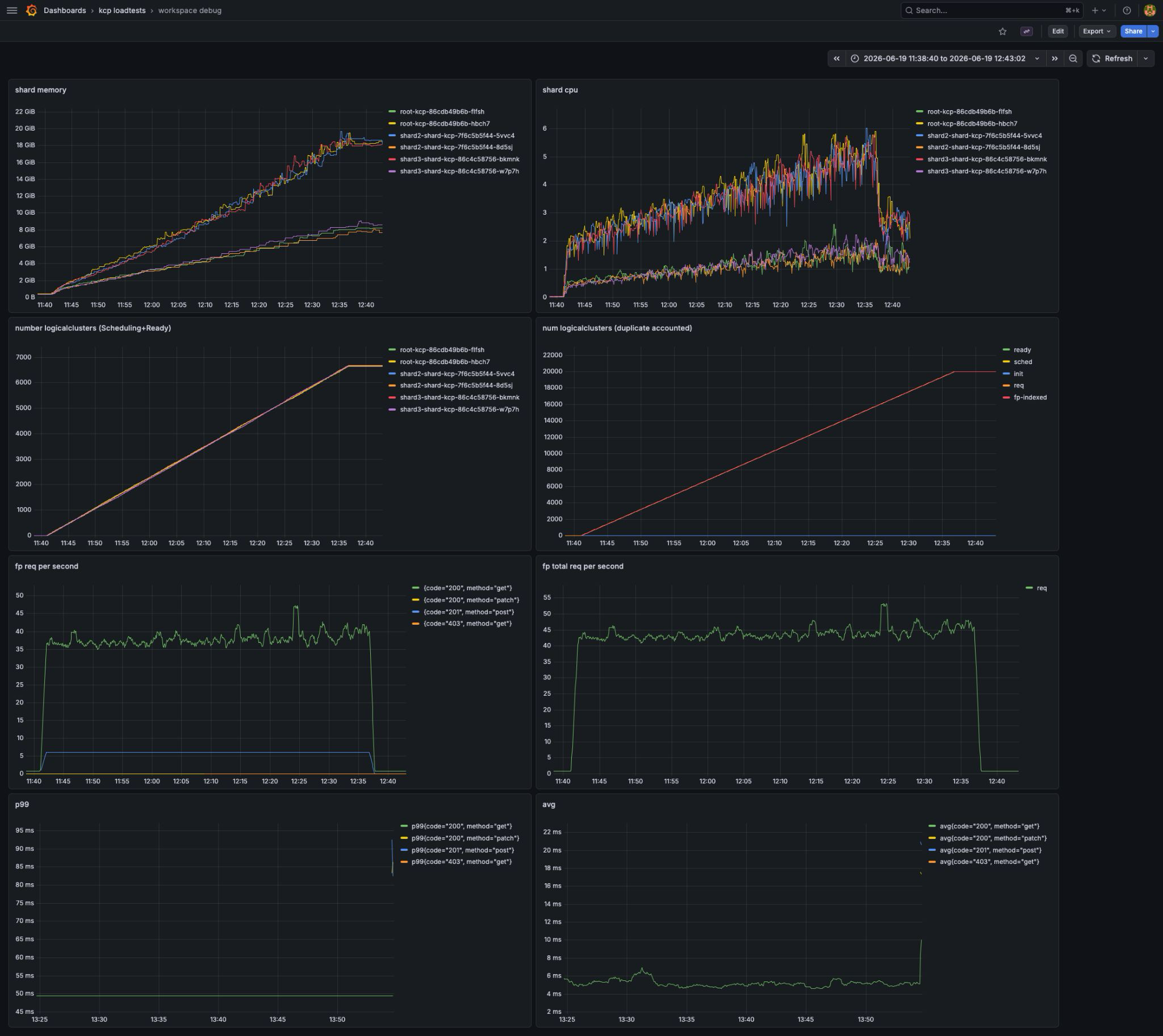Image resolution: width=1163 pixels, height=1036 pixels.
Task: Click blue swatch of avg{code="201", method="post"}
Action: (932, 850)
